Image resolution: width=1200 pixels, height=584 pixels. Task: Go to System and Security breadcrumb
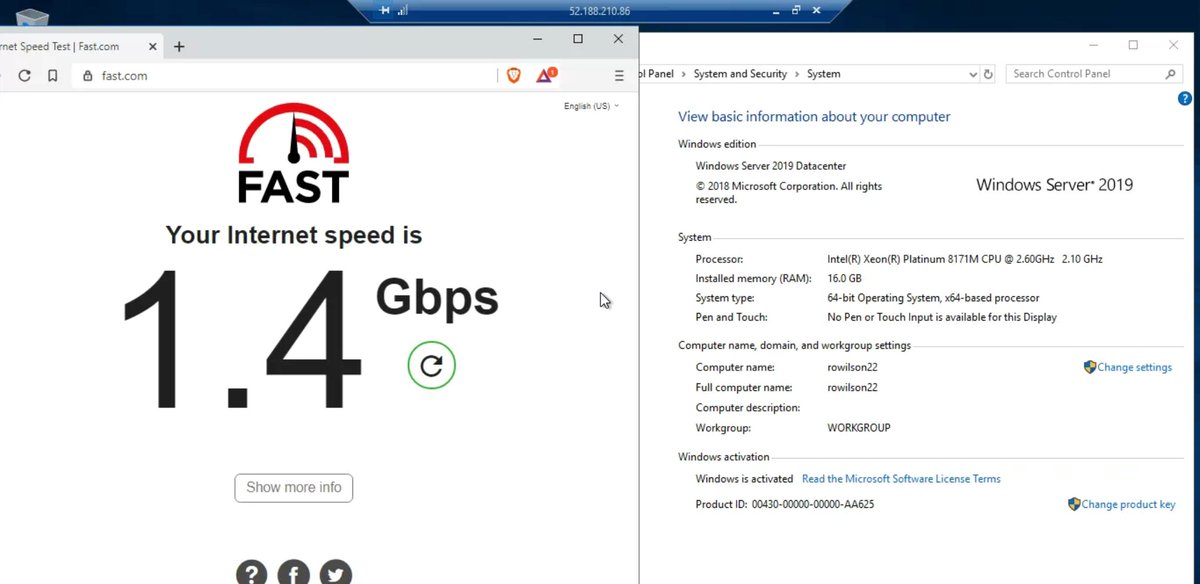(740, 74)
